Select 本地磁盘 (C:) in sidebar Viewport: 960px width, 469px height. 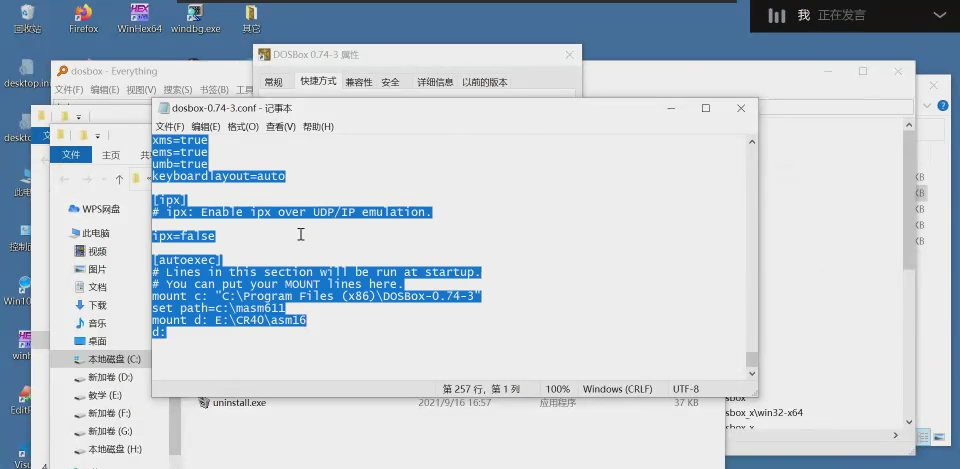(x=107, y=359)
